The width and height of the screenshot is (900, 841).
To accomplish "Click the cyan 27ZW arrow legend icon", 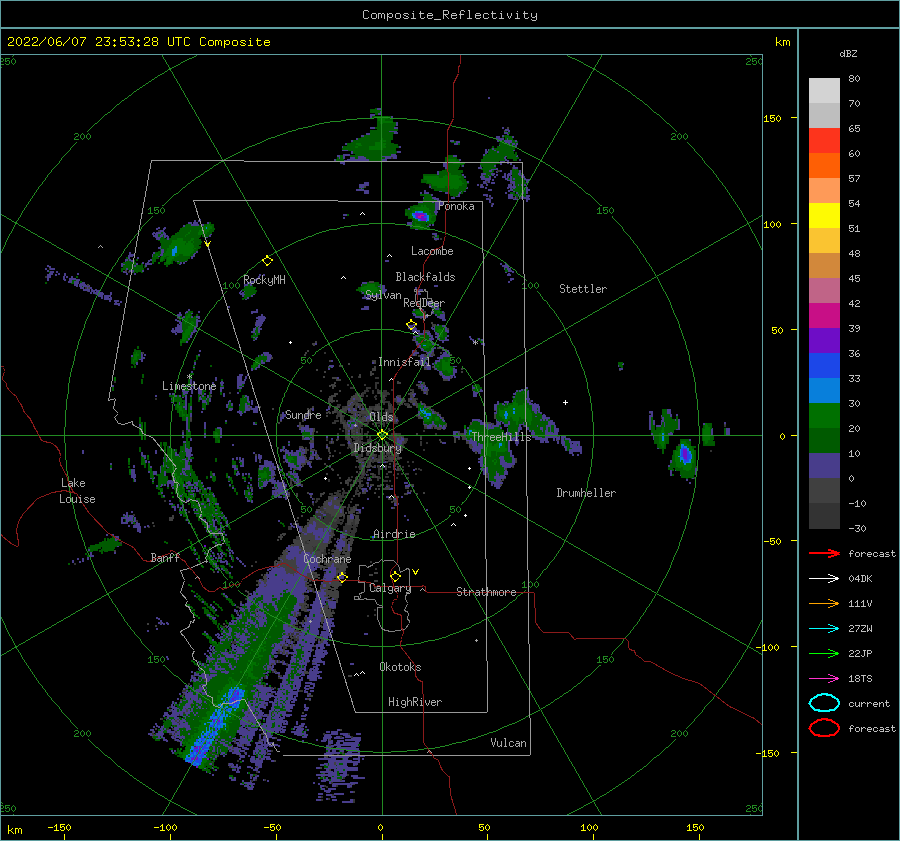I will (824, 629).
